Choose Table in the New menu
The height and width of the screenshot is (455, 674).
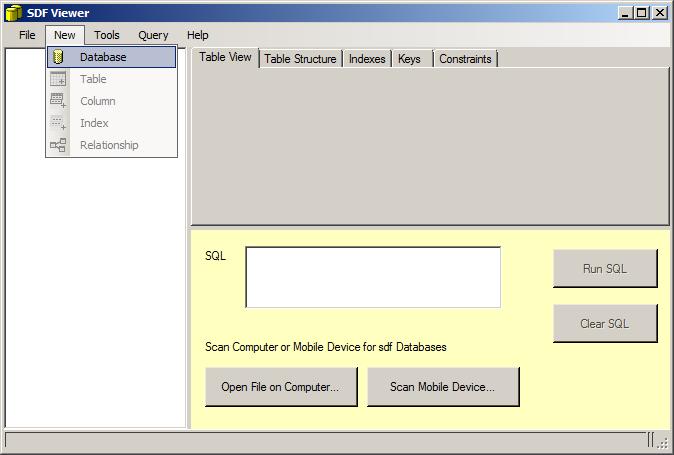111,79
